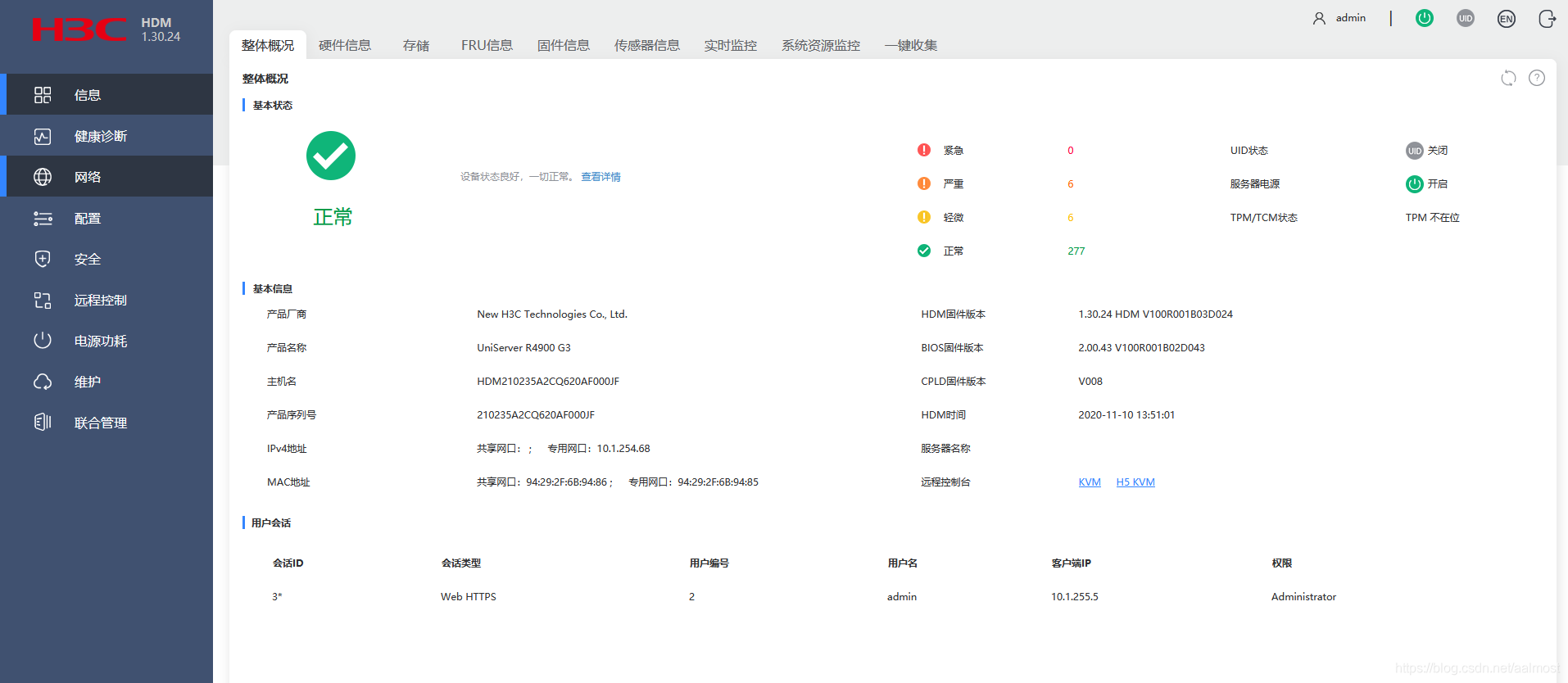Launch the H5 KVM link
Viewport: 1568px width, 683px height.
1135,482
